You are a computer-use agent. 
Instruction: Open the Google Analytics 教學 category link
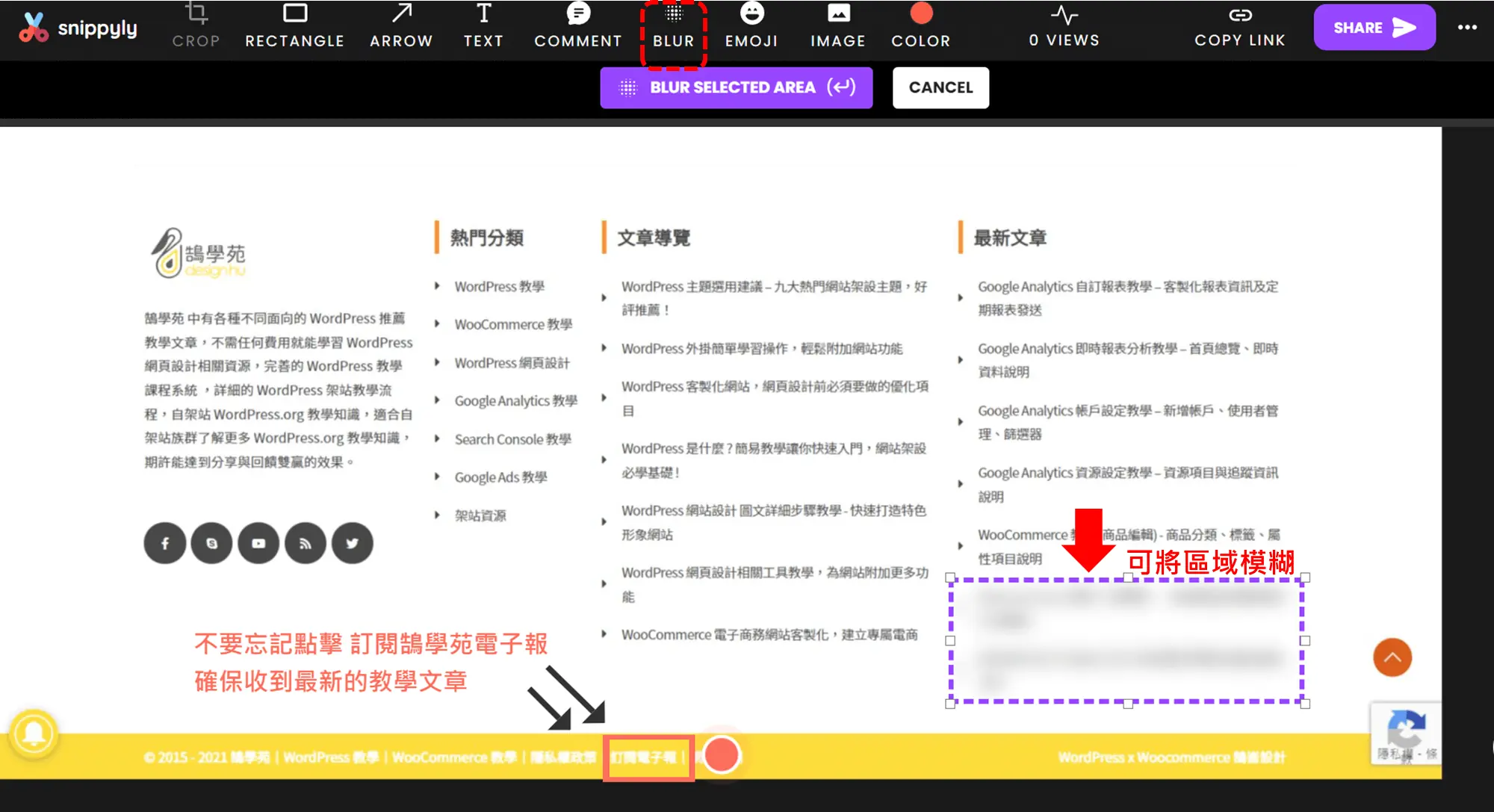point(516,401)
